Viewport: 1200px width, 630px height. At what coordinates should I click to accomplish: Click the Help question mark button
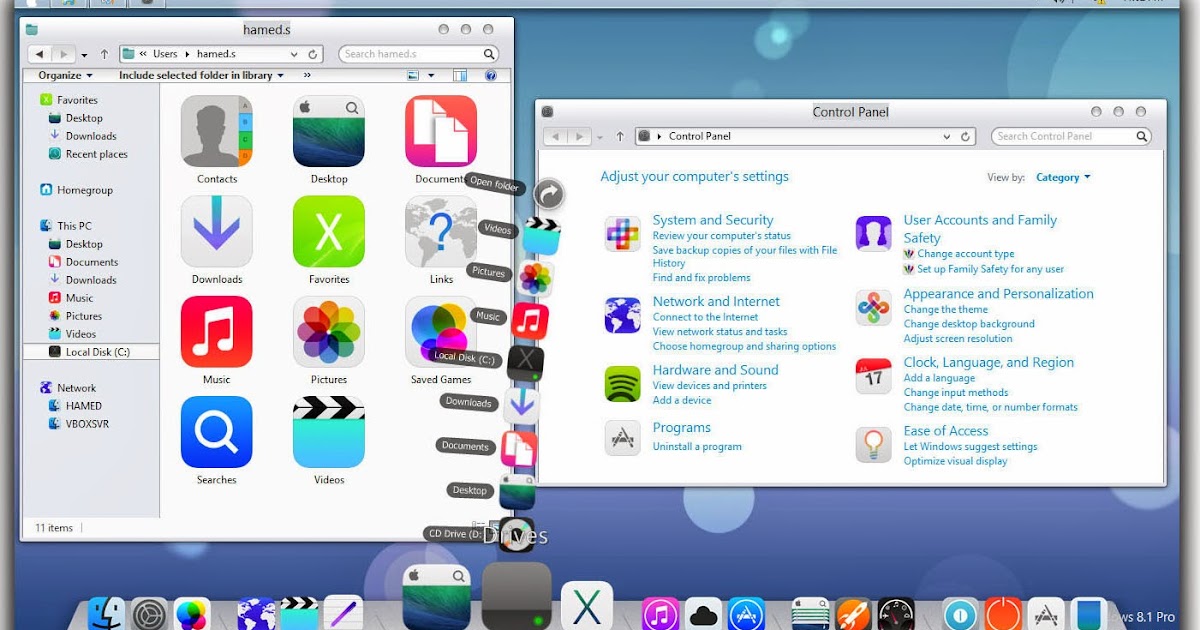489,74
